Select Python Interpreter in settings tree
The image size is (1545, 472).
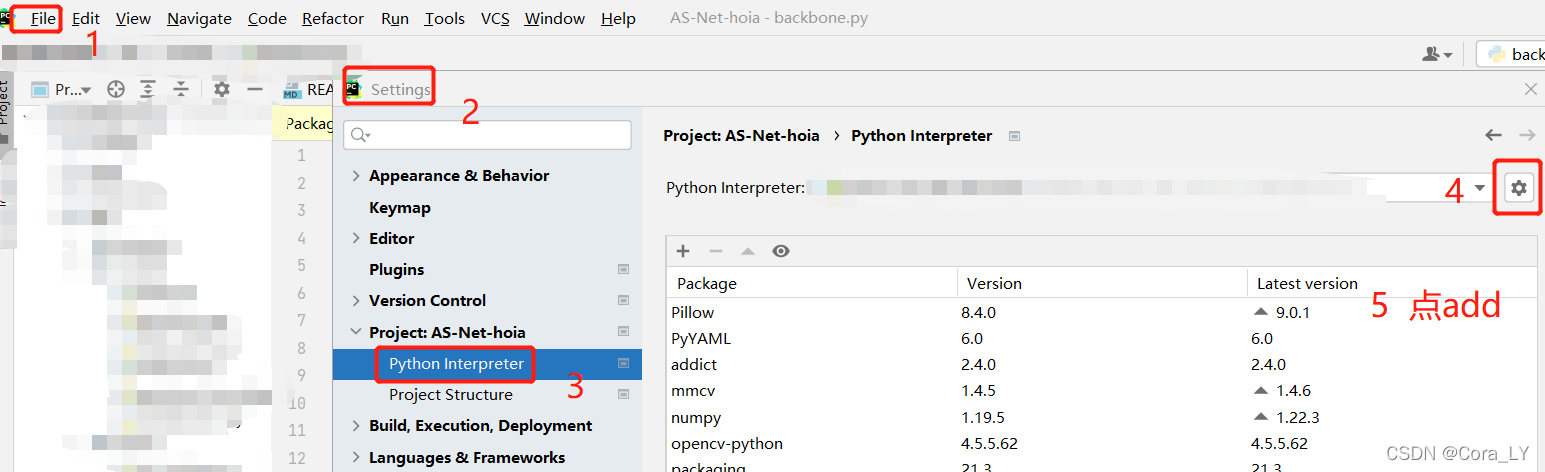click(x=456, y=364)
